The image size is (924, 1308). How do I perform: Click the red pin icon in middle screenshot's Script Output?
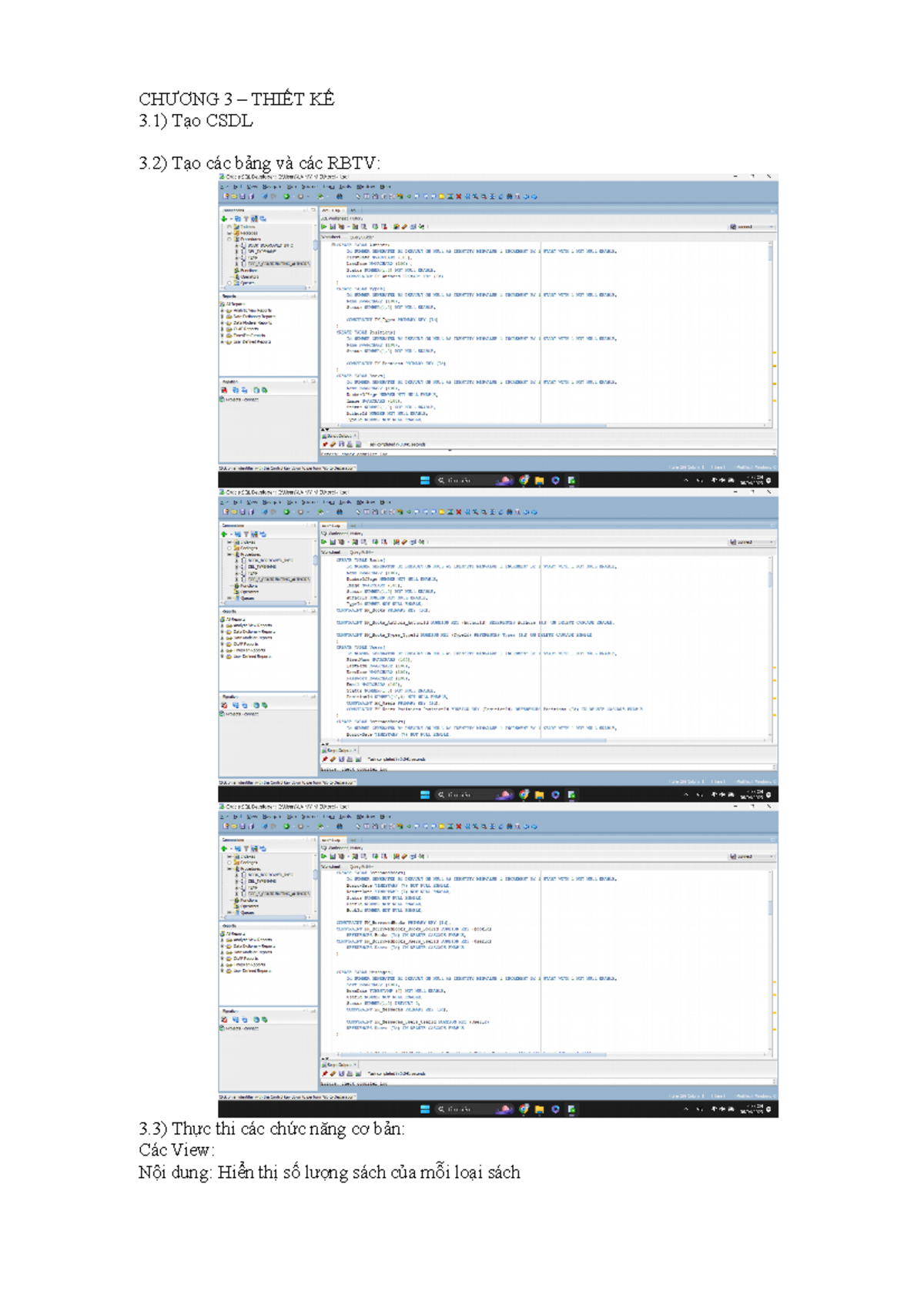tap(325, 759)
